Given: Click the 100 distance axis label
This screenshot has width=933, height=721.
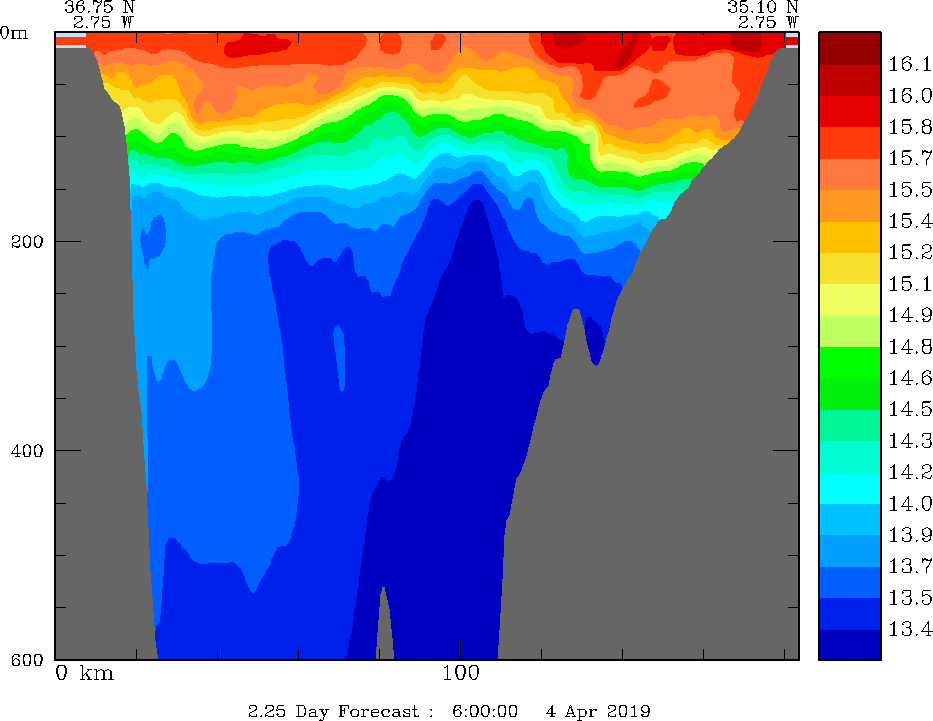Looking at the screenshot, I should (460, 673).
